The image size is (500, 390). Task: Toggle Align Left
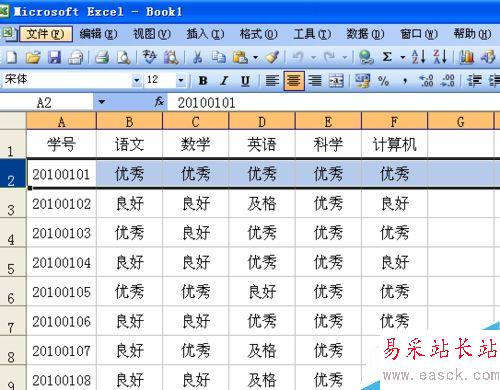pos(272,81)
